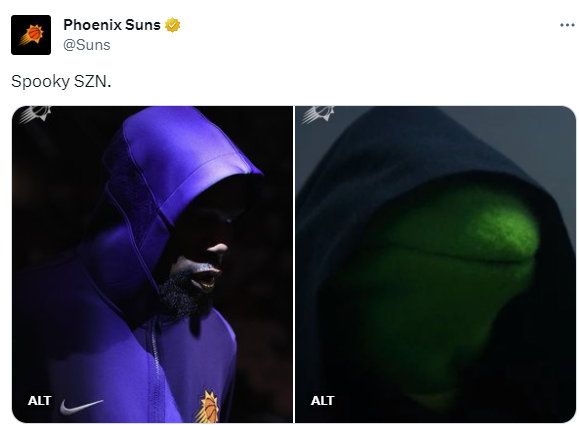This screenshot has height=425, width=579.
Task: Click the gold verified badge
Action: (172, 25)
